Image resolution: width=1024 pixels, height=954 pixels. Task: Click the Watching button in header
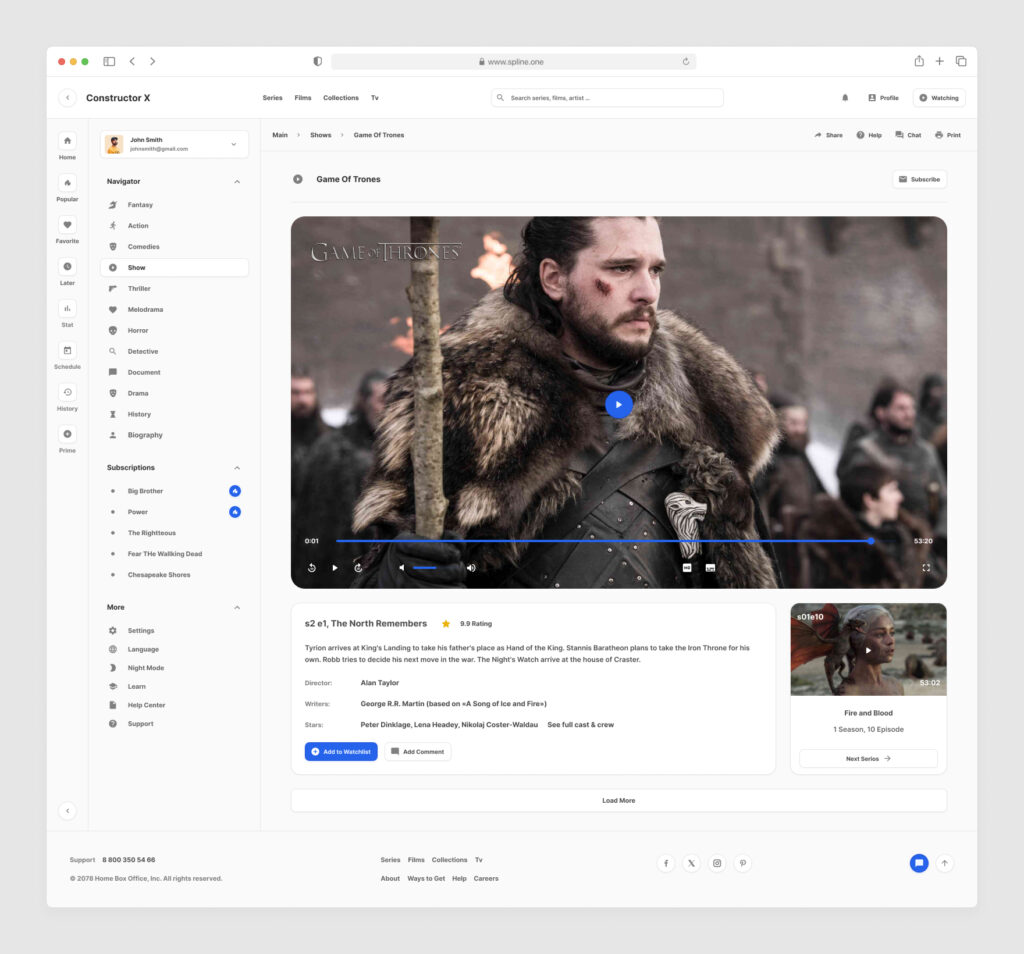939,98
